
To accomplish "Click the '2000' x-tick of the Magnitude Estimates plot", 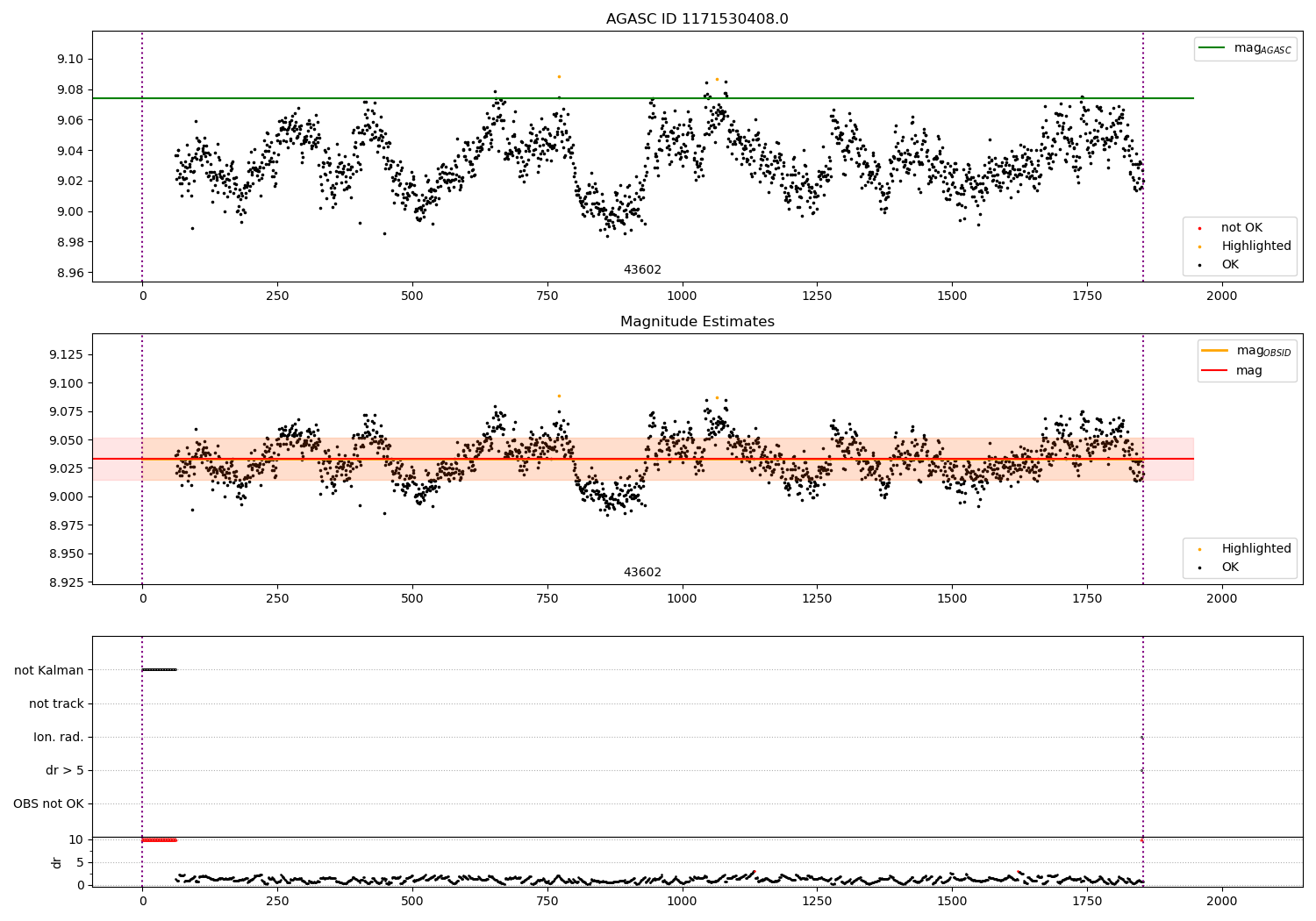I will (x=1221, y=599).
